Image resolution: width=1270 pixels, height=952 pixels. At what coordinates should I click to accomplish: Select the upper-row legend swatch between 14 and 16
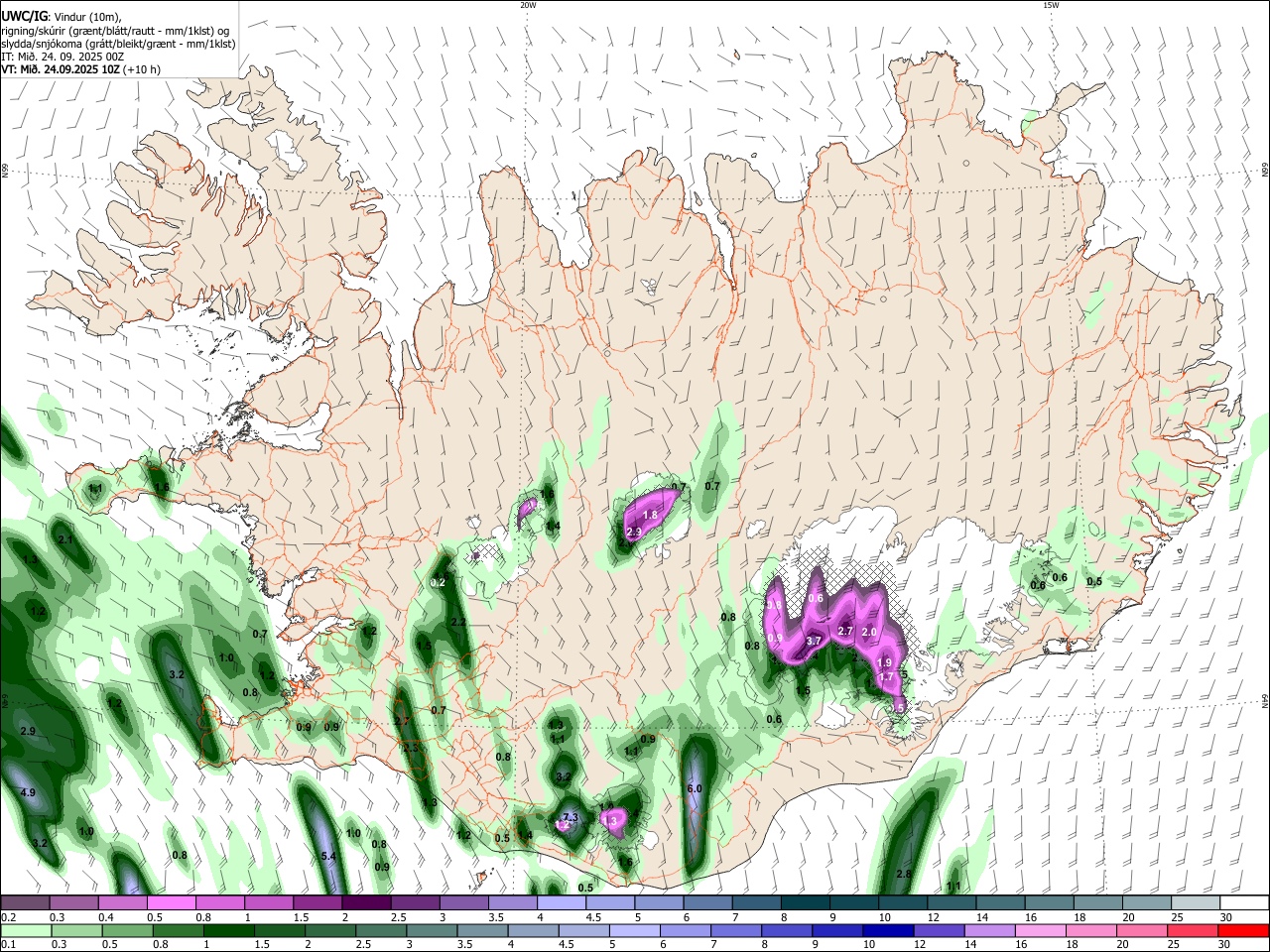coord(999,903)
